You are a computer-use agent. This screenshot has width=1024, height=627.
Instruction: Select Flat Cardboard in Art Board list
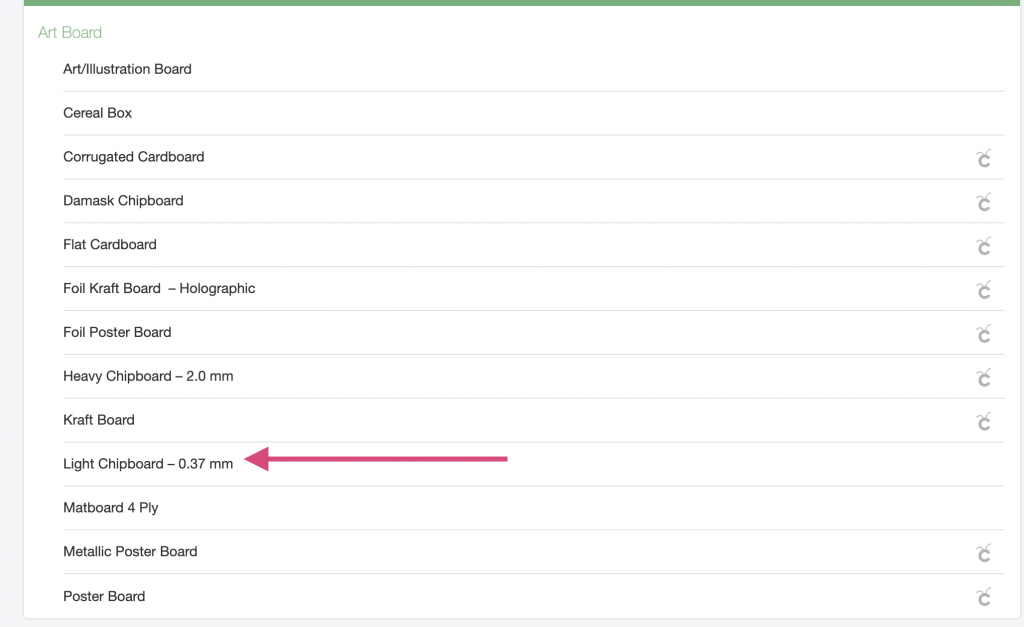(110, 244)
